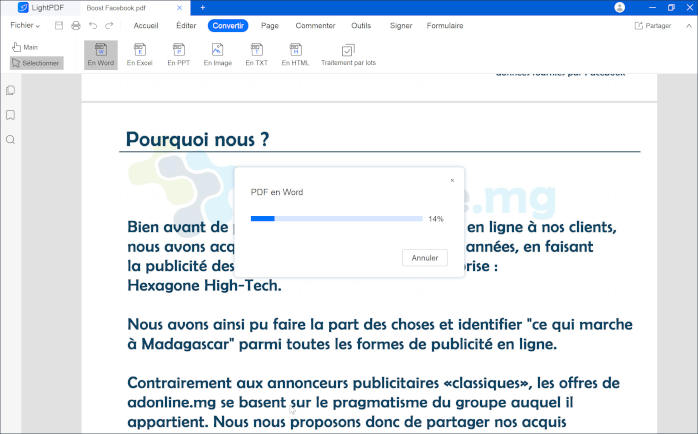Select the En HTML conversion tool
Screen dimensions: 698x434
pyautogui.click(x=295, y=54)
